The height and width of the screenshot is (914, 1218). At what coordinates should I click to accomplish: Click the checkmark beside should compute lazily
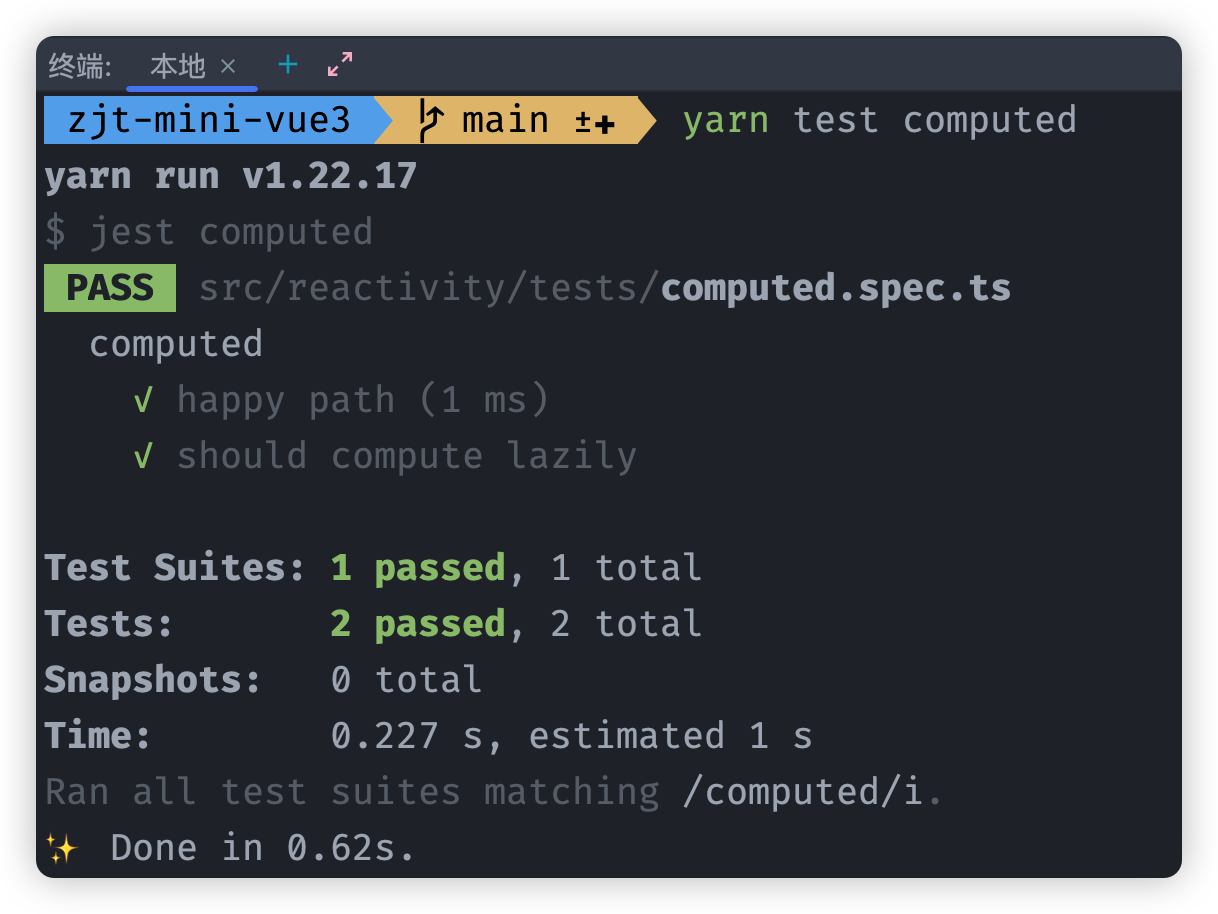[143, 456]
